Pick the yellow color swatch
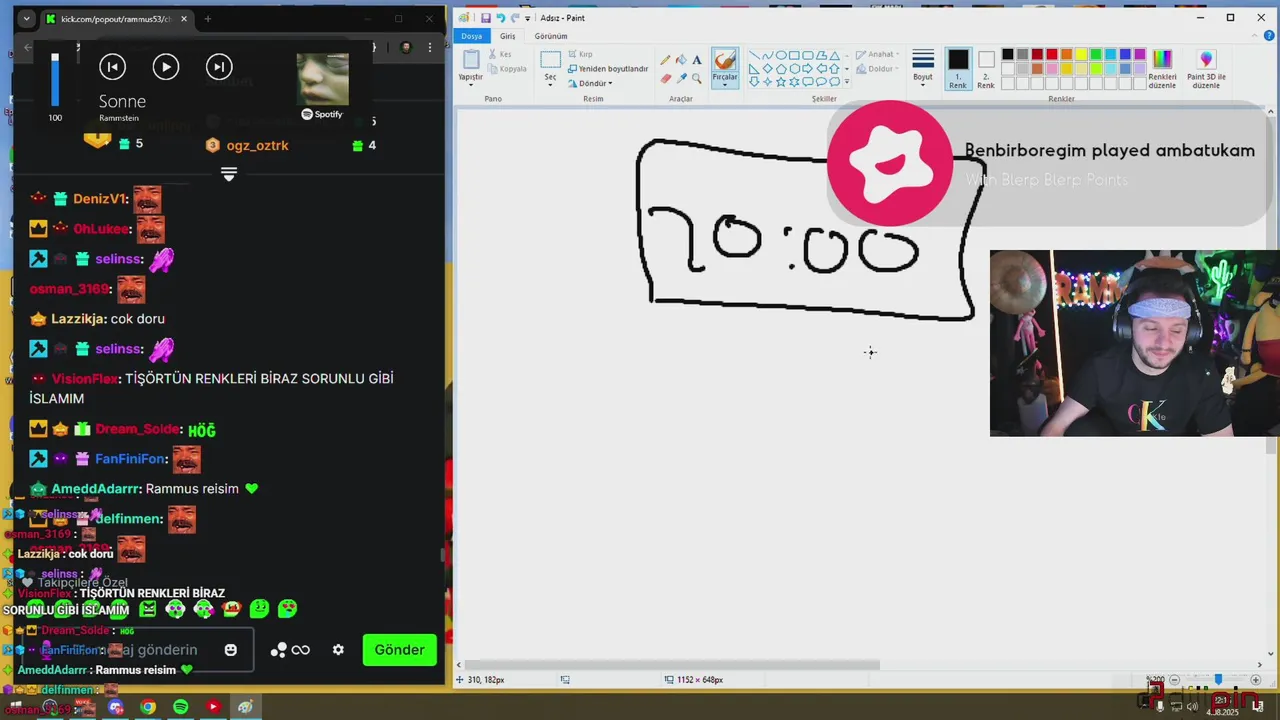Viewport: 1280px width, 720px height. (x=1081, y=54)
